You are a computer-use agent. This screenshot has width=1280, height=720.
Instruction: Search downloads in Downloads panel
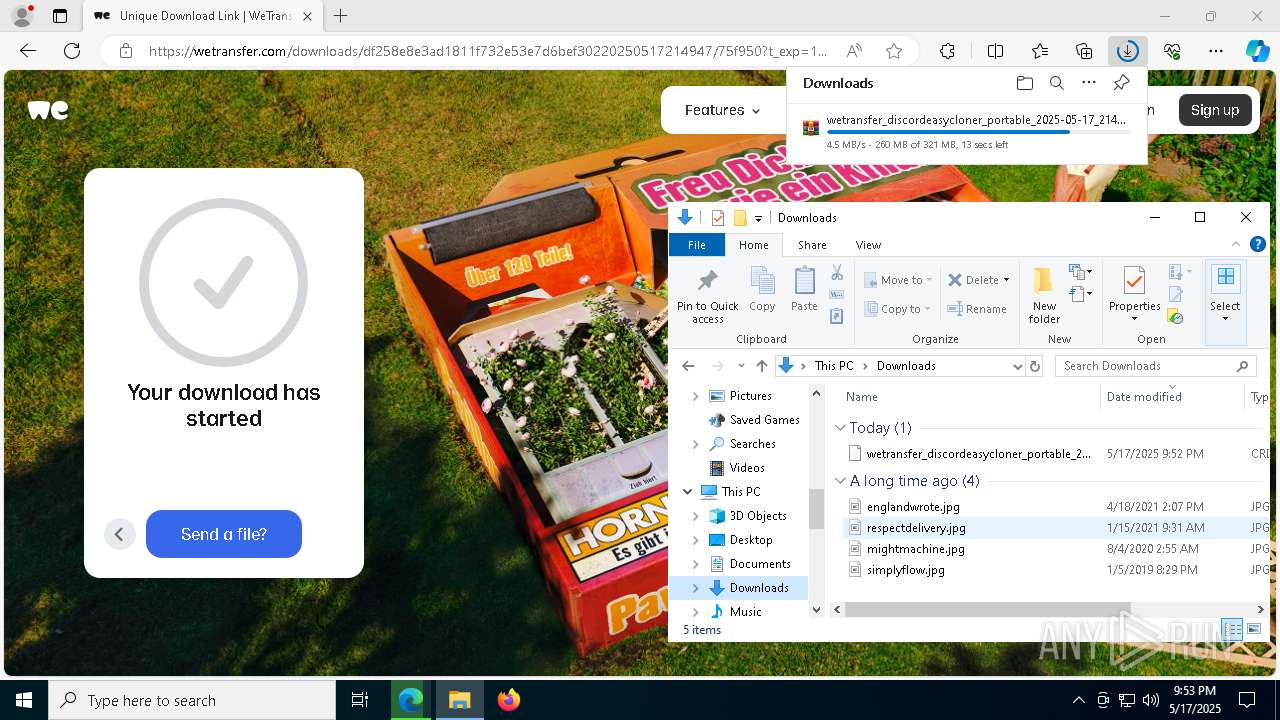click(1057, 83)
